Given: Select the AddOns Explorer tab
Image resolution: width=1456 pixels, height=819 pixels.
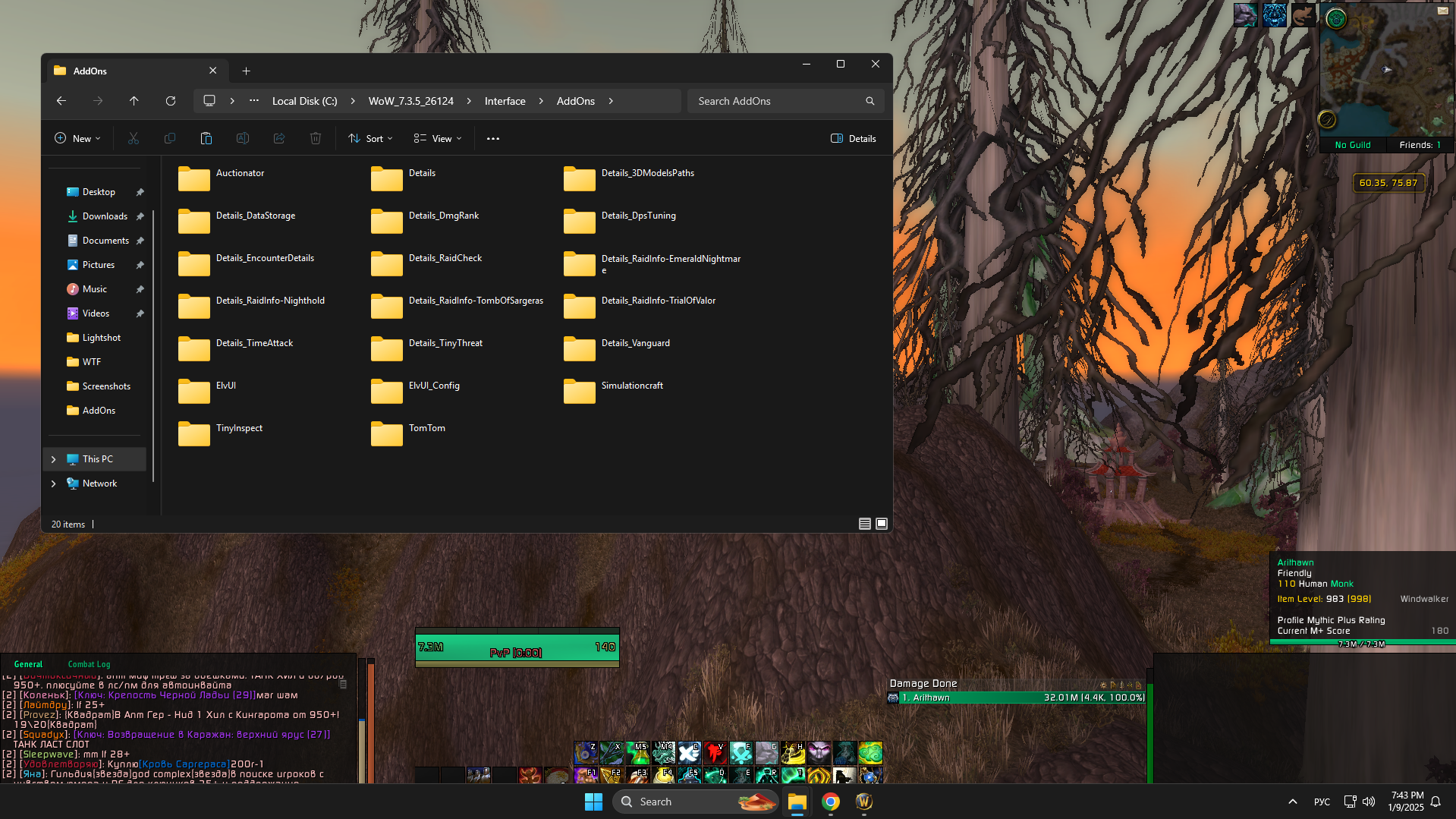Looking at the screenshot, I should 137,71.
